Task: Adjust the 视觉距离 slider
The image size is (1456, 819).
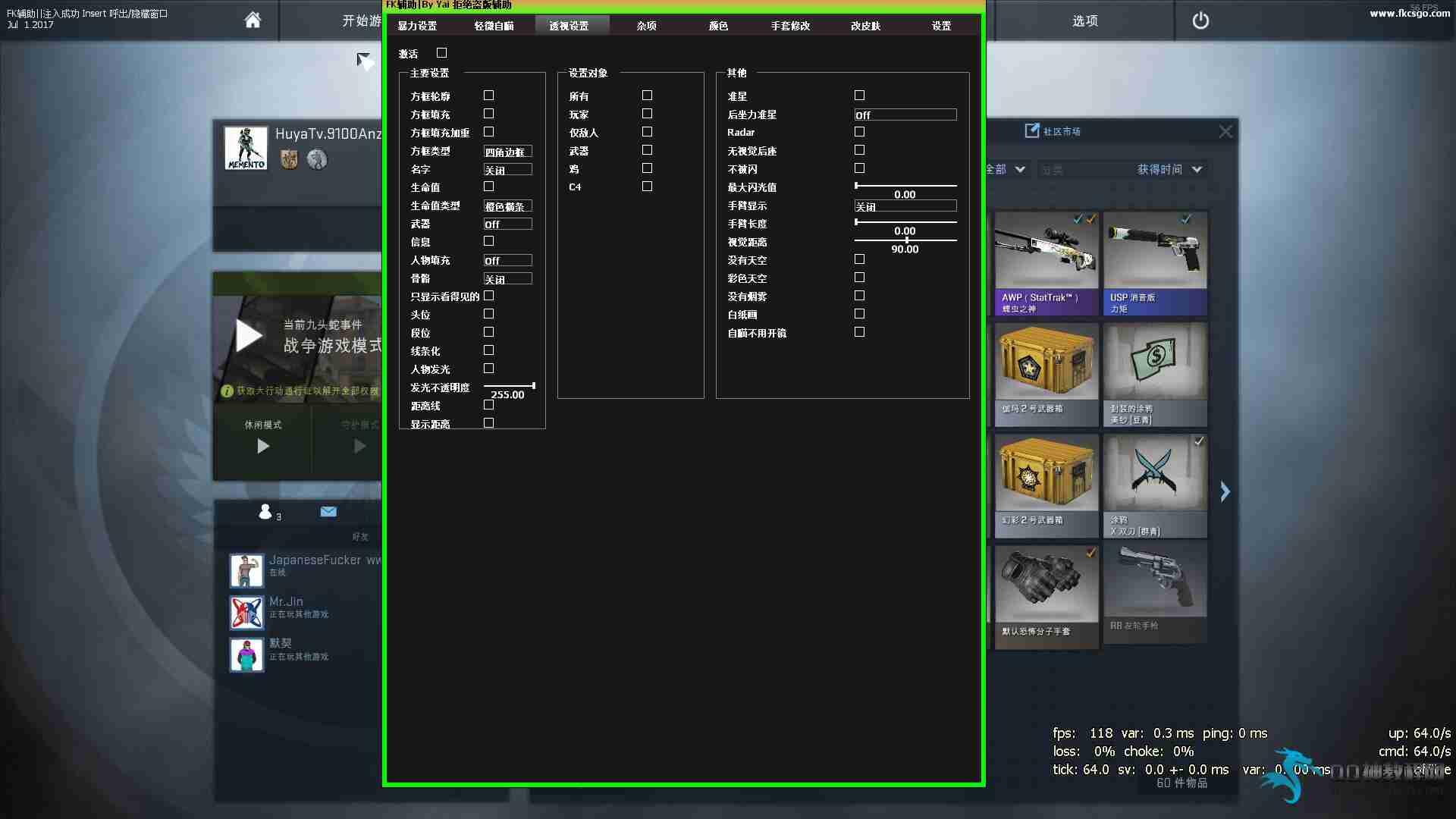Action: [x=905, y=240]
